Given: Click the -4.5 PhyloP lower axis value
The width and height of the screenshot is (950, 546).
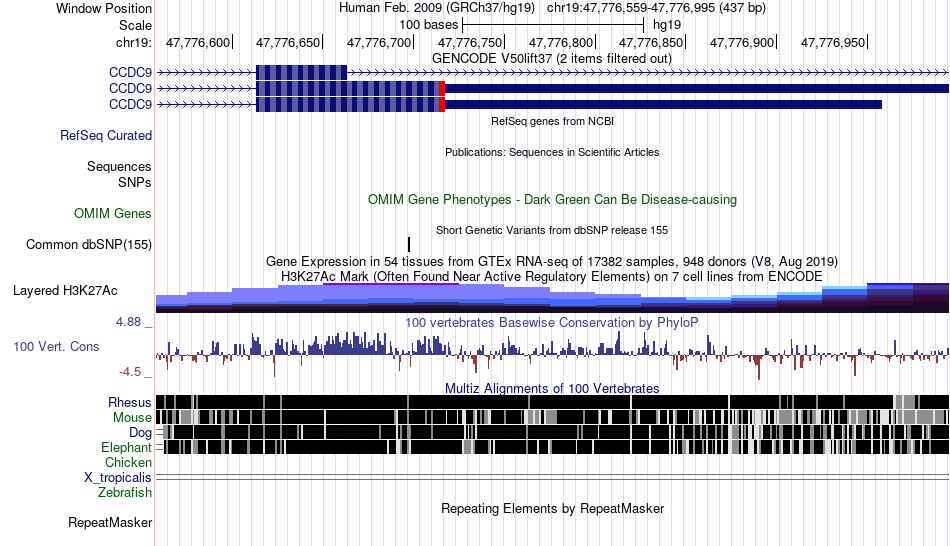Looking at the screenshot, I should pyautogui.click(x=130, y=371).
